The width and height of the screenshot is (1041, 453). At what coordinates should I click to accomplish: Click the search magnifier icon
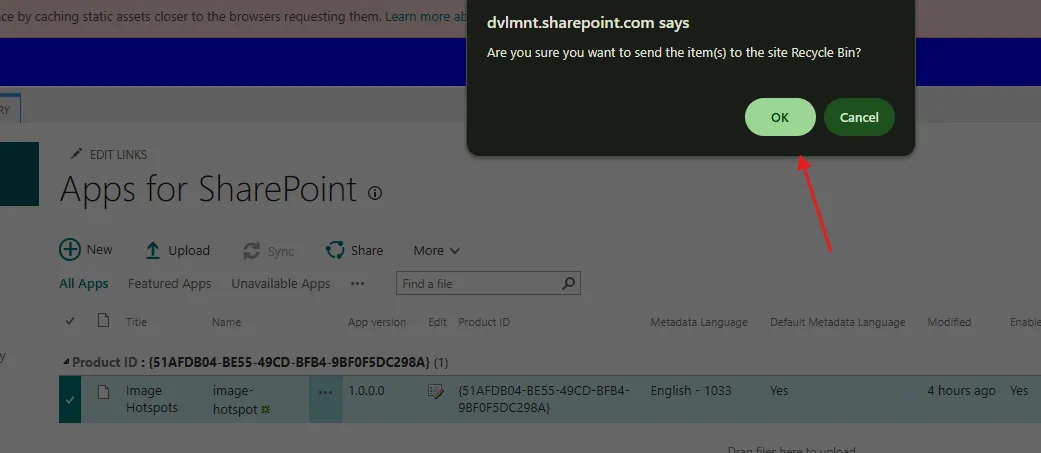point(568,284)
